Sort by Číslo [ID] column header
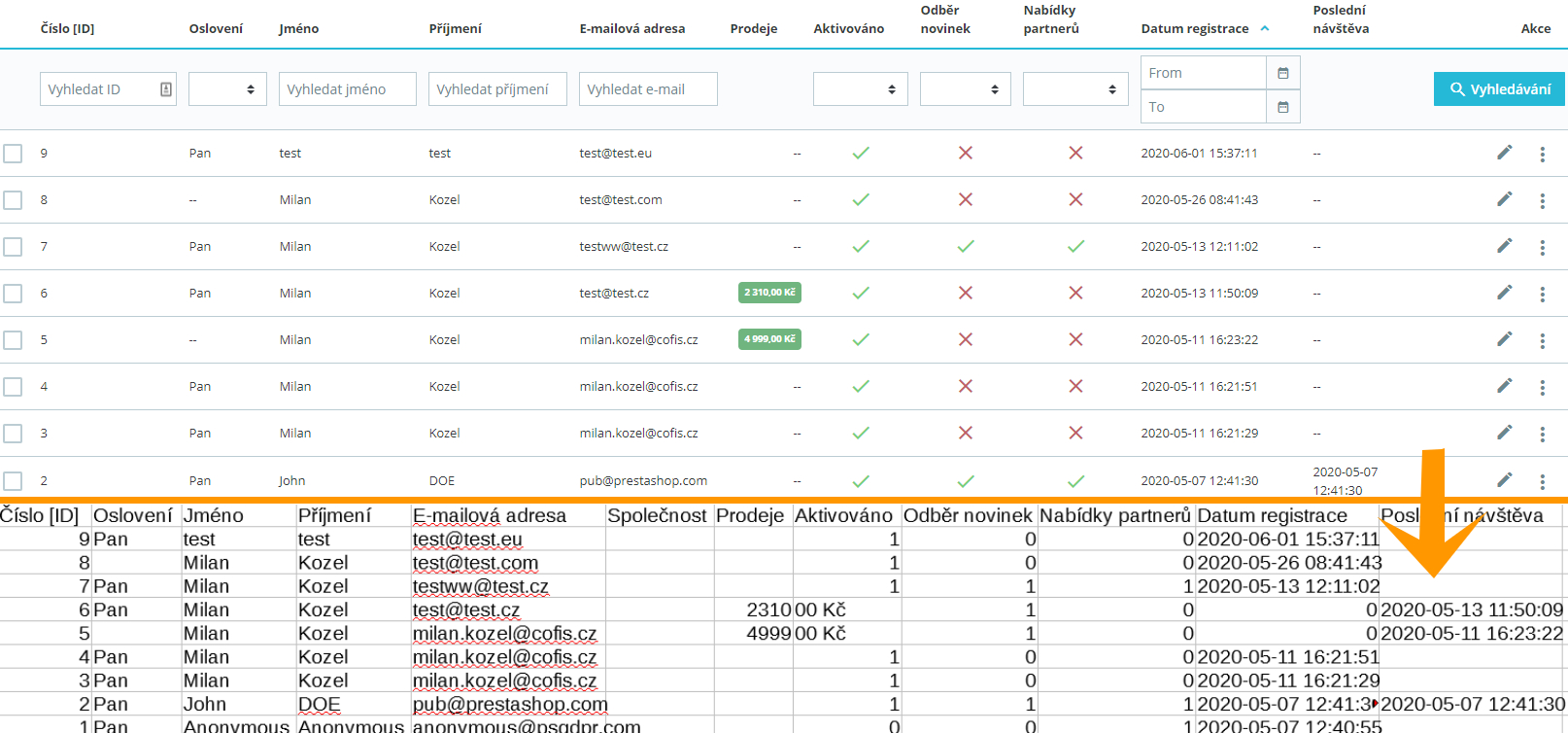The height and width of the screenshot is (733, 1568). (67, 28)
